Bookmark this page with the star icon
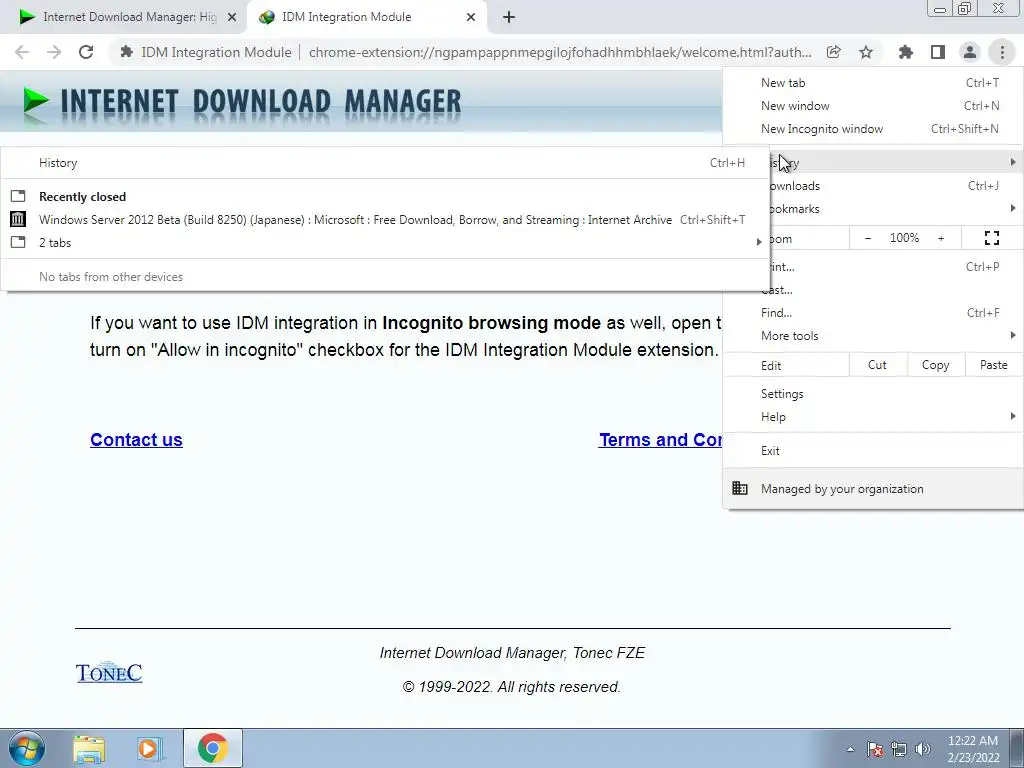This screenshot has height=768, width=1024. [x=866, y=52]
